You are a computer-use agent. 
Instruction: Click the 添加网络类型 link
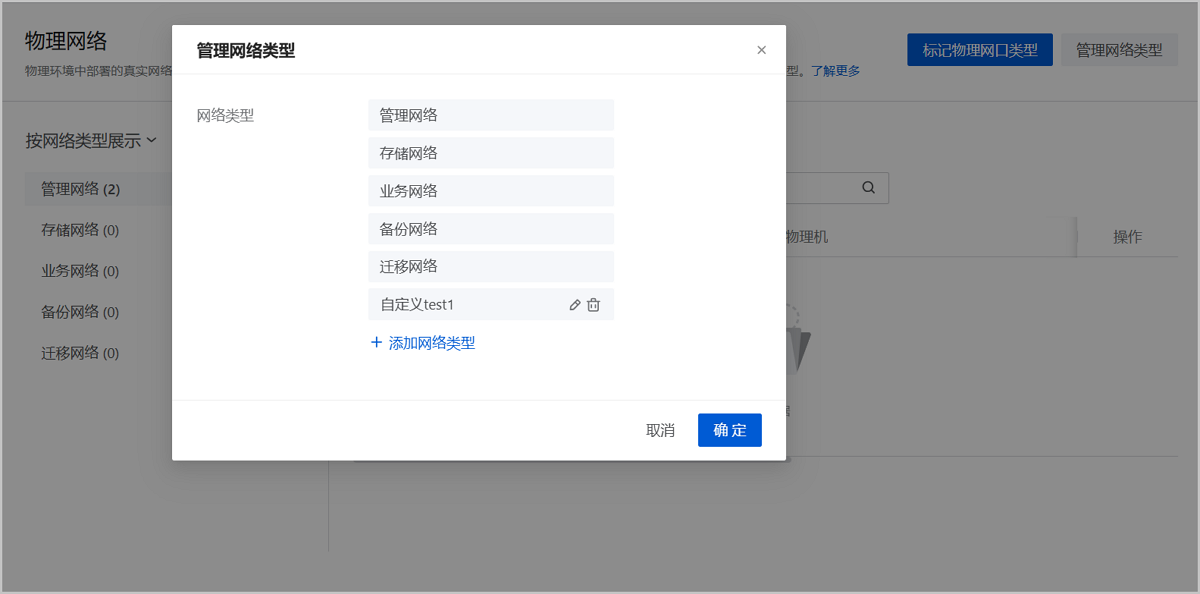click(431, 343)
